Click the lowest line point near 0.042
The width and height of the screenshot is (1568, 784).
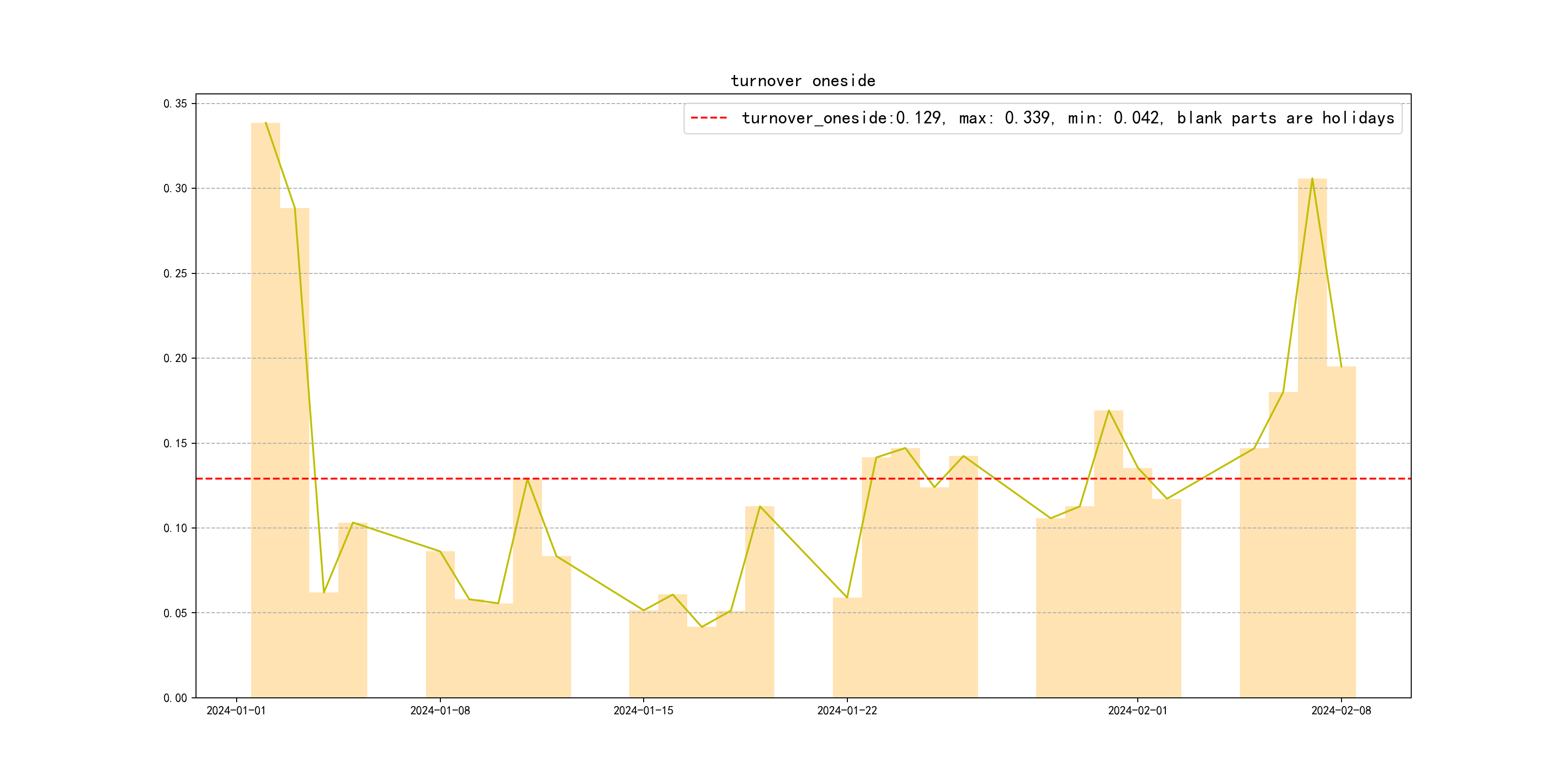[x=701, y=627]
